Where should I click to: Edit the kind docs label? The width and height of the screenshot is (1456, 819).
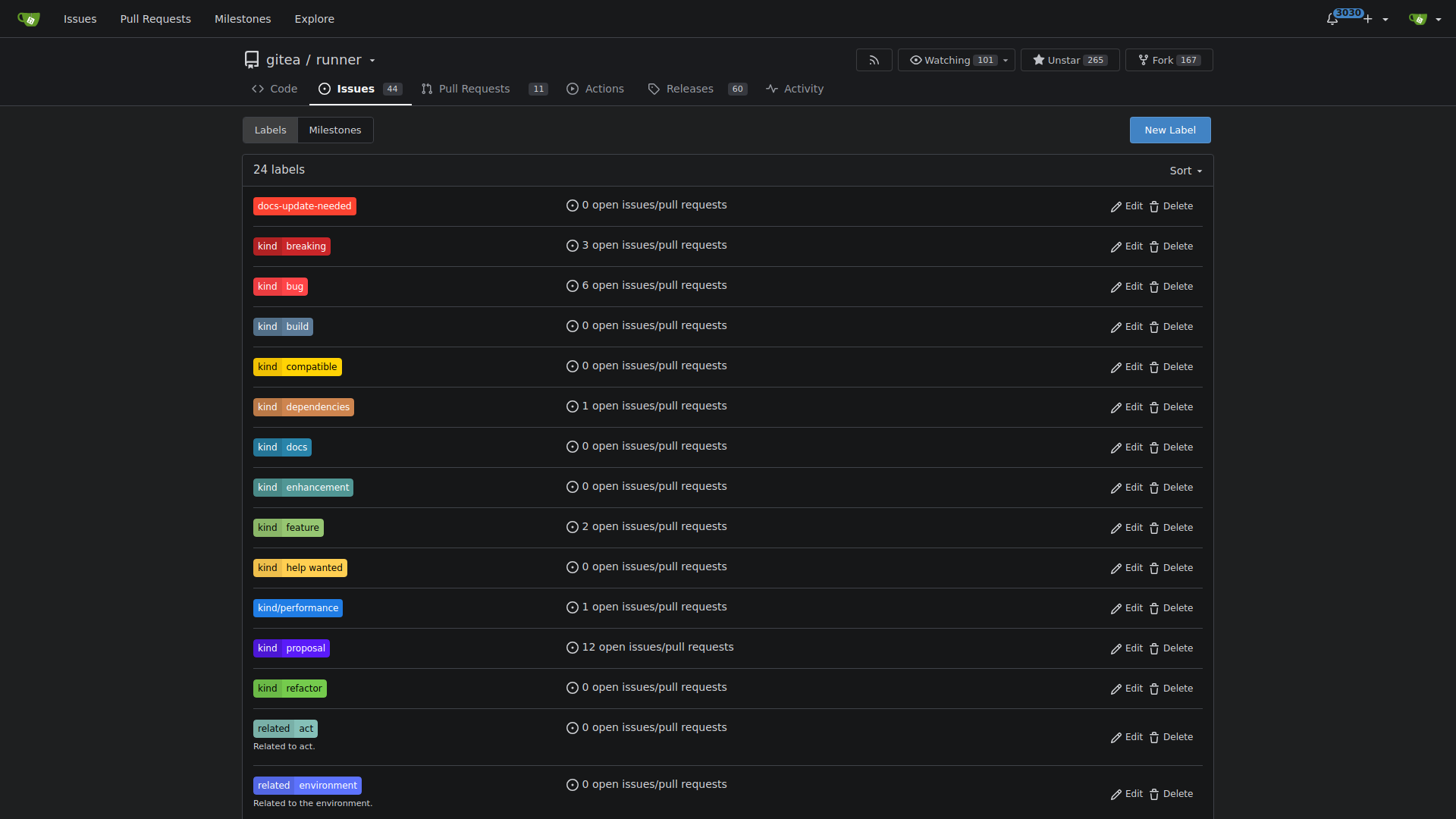[1127, 448]
